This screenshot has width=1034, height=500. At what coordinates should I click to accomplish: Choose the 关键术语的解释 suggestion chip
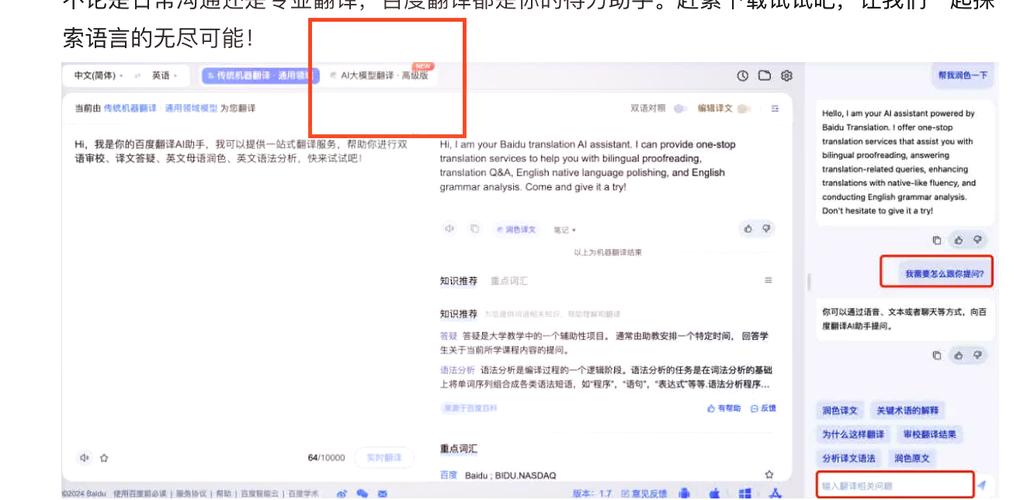(x=907, y=410)
